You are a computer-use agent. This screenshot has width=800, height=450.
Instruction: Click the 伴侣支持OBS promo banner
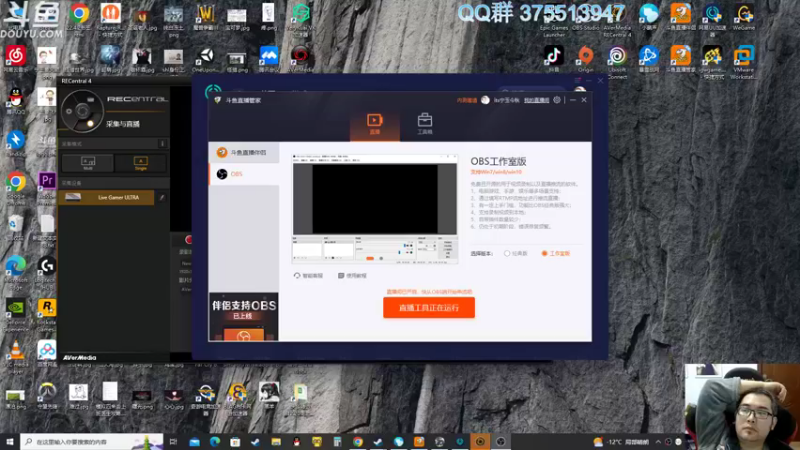click(244, 316)
